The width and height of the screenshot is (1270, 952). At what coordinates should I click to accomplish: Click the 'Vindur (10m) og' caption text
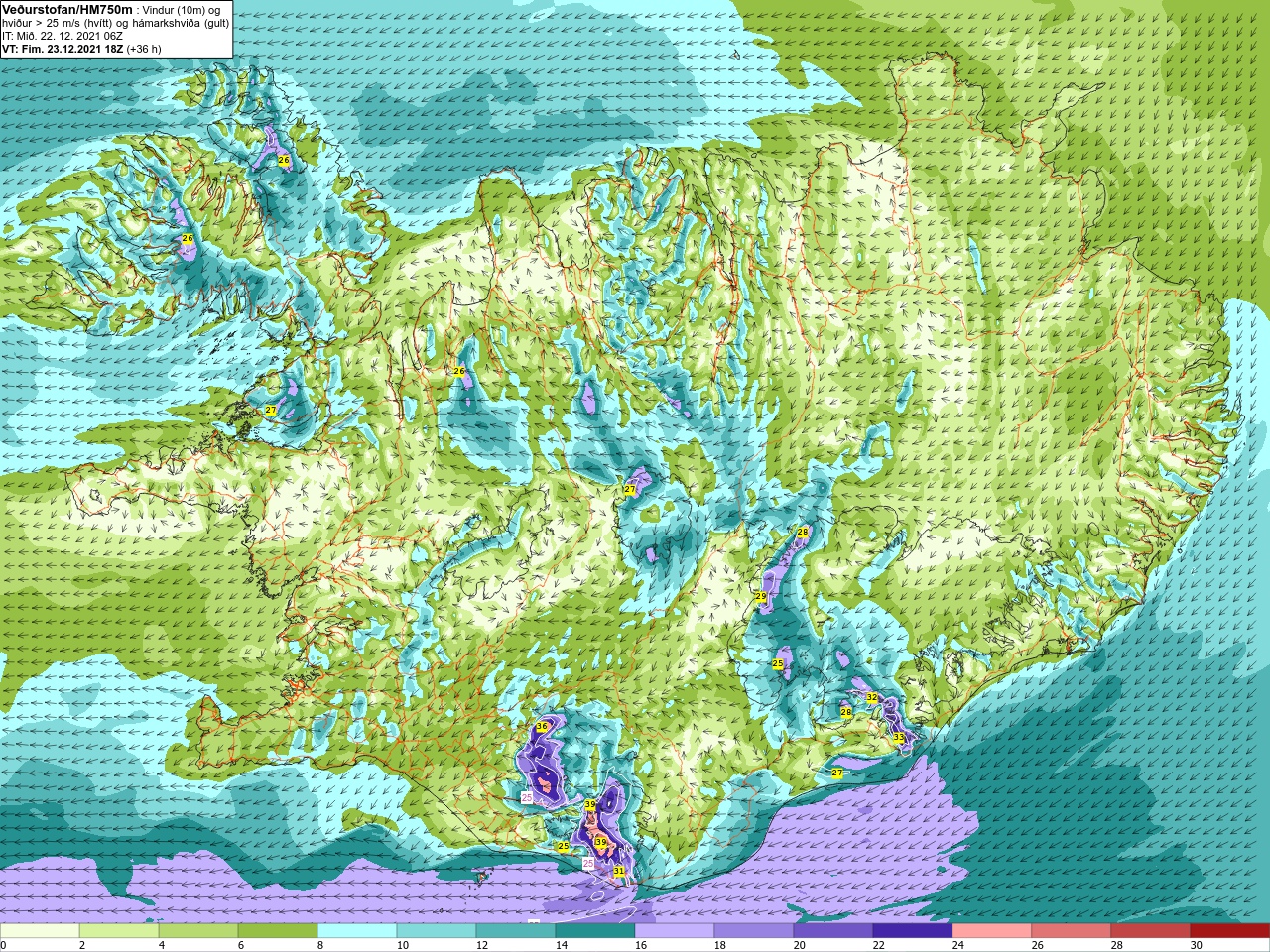[x=182, y=10]
